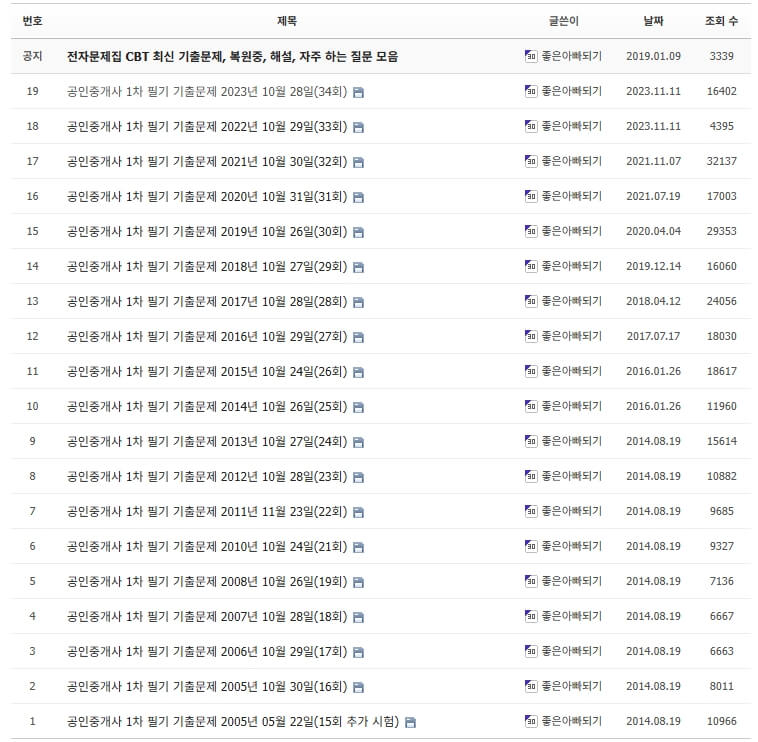Open 공인중개사 1차 필기 기출문제 2005년 10월 30일(16회)
The width and height of the screenshot is (758, 742).
click(x=207, y=686)
